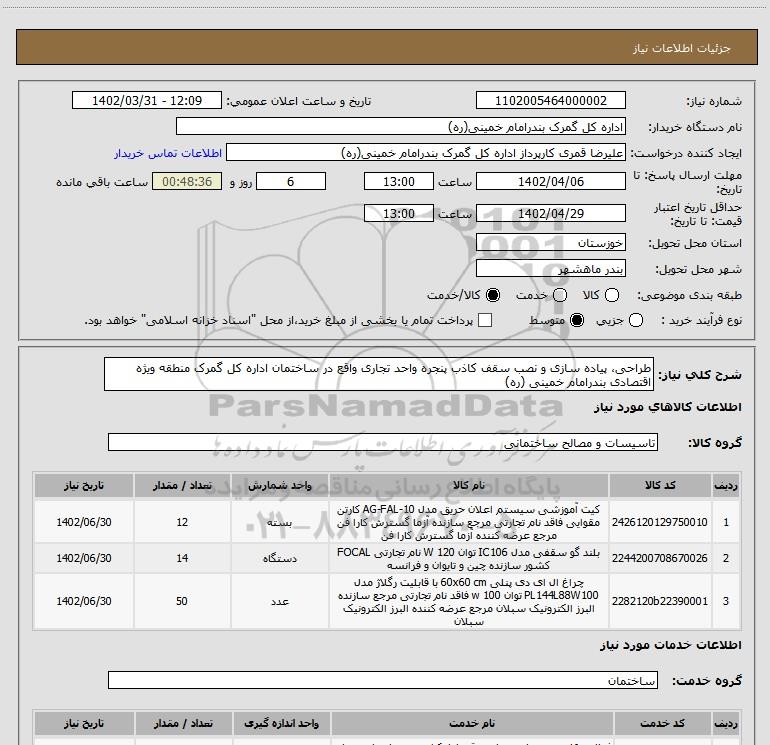Screen dimensions: 770x745
Task: Click the 60x60 LED panel light name
Action: (x=468, y=602)
